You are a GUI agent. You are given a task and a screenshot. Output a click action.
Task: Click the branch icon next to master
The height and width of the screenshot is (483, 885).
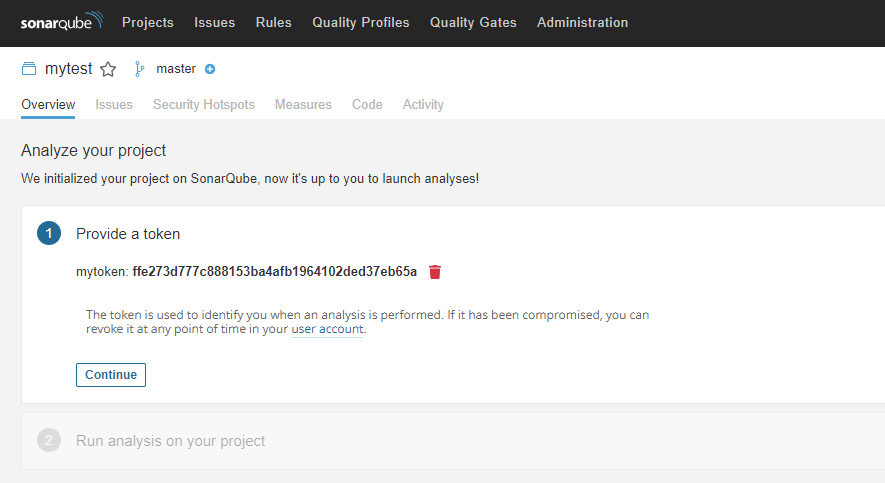139,69
